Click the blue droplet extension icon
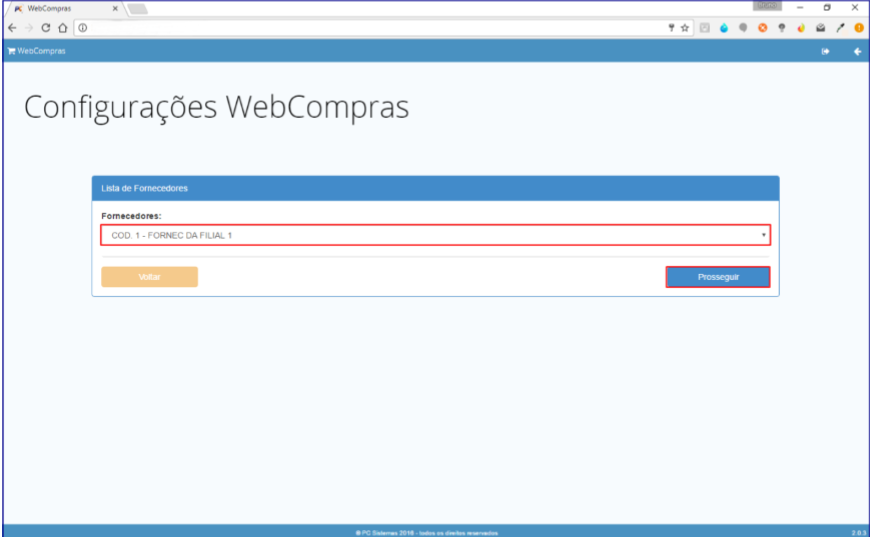 pyautogui.click(x=724, y=28)
